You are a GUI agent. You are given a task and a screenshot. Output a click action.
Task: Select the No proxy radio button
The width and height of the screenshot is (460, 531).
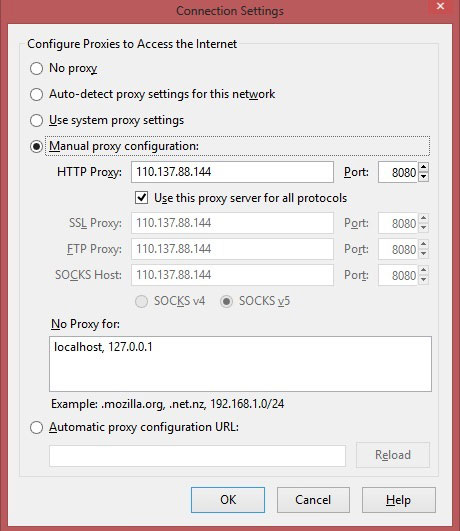pos(36,68)
